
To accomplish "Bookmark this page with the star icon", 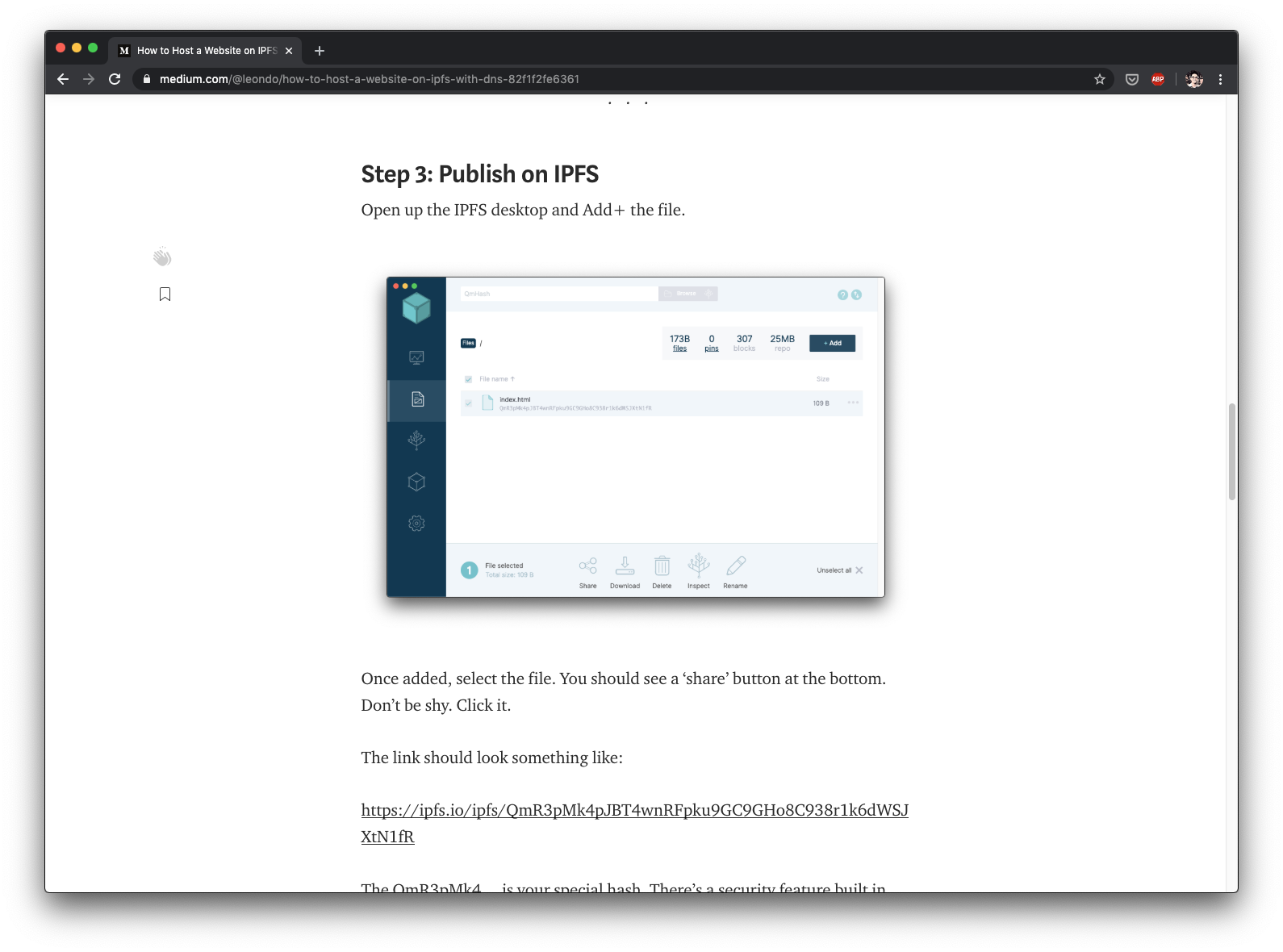I will [1099, 79].
